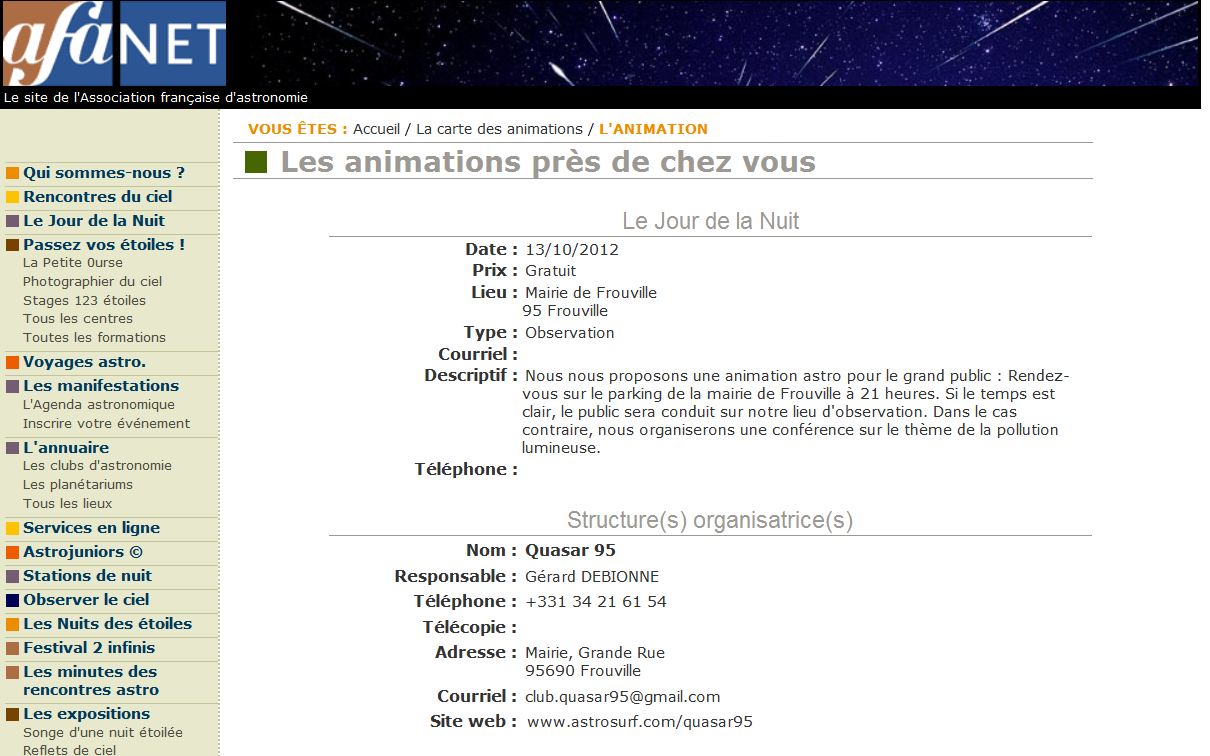The image size is (1210, 756).
Task: Click the orange square beside Les Nuits des étoiles
Action: click(13, 624)
